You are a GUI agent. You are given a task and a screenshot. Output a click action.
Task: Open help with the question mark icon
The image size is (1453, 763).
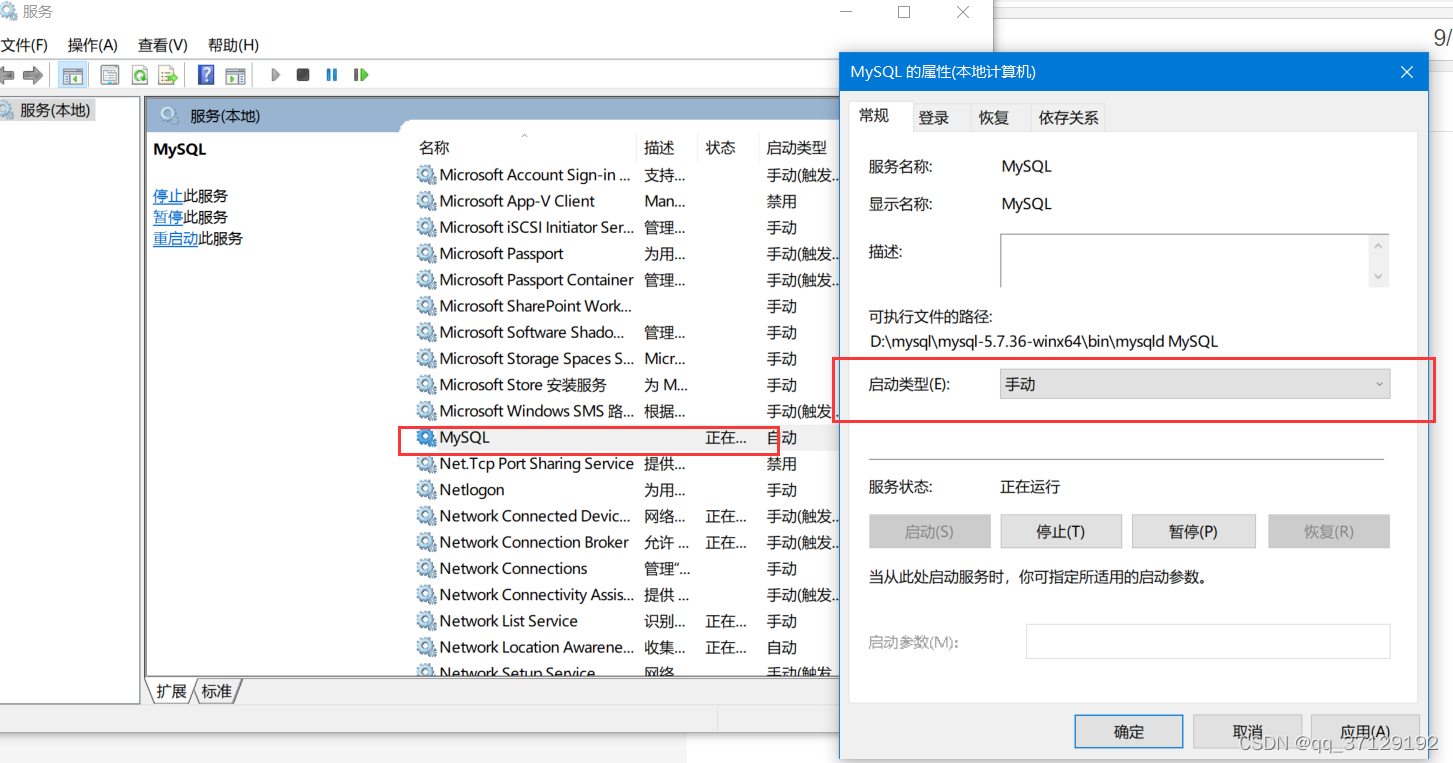coord(206,75)
